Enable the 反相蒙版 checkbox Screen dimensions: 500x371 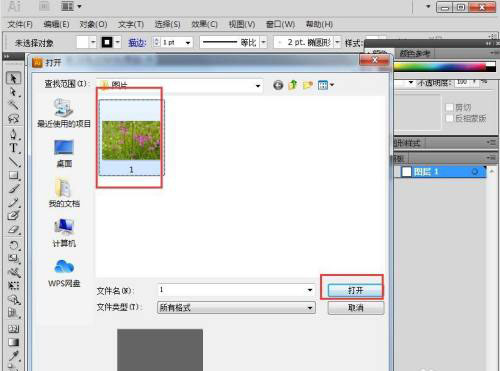[x=449, y=118]
